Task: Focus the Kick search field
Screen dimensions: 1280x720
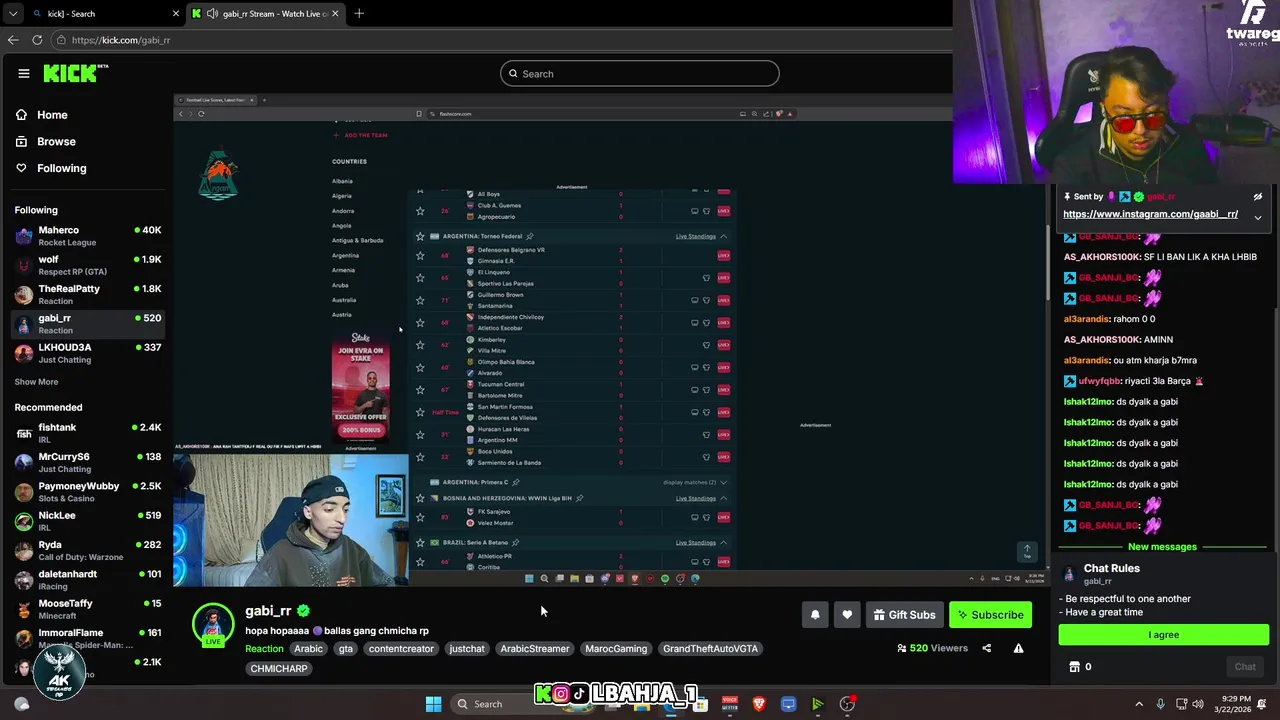Action: click(x=640, y=74)
